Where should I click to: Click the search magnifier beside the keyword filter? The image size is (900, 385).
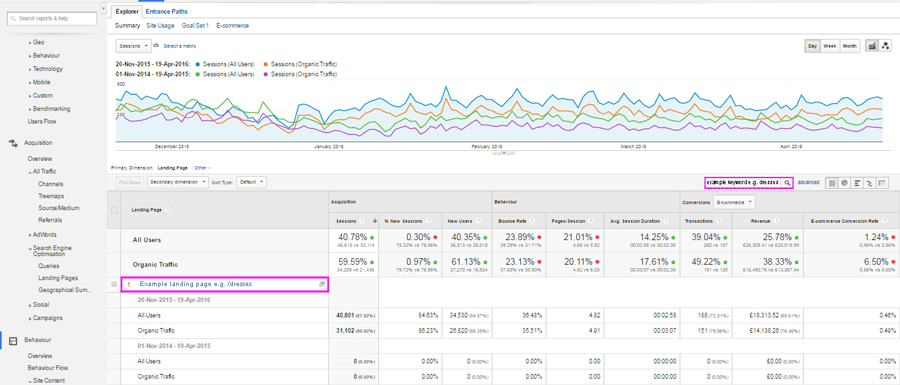(x=788, y=182)
